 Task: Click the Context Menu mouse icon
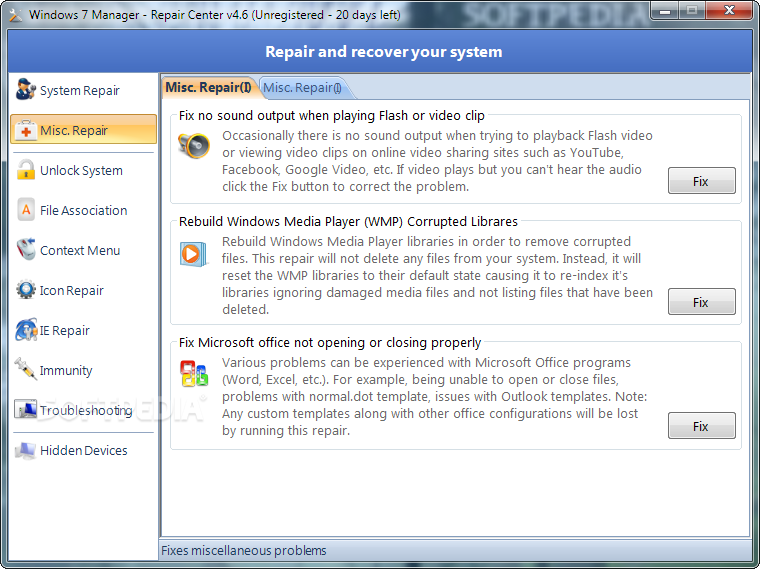tap(26, 250)
